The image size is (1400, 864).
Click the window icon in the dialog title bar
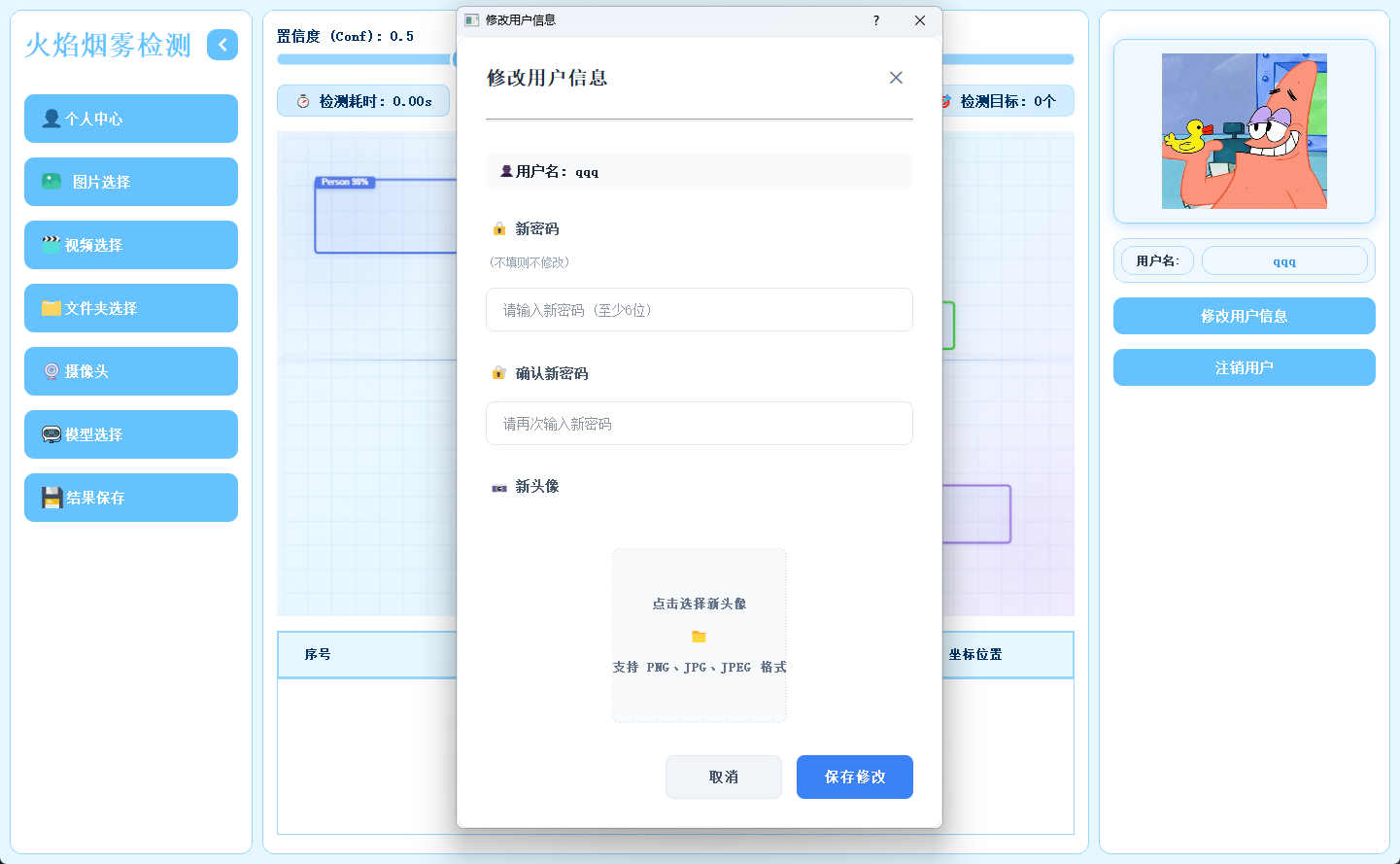472,20
